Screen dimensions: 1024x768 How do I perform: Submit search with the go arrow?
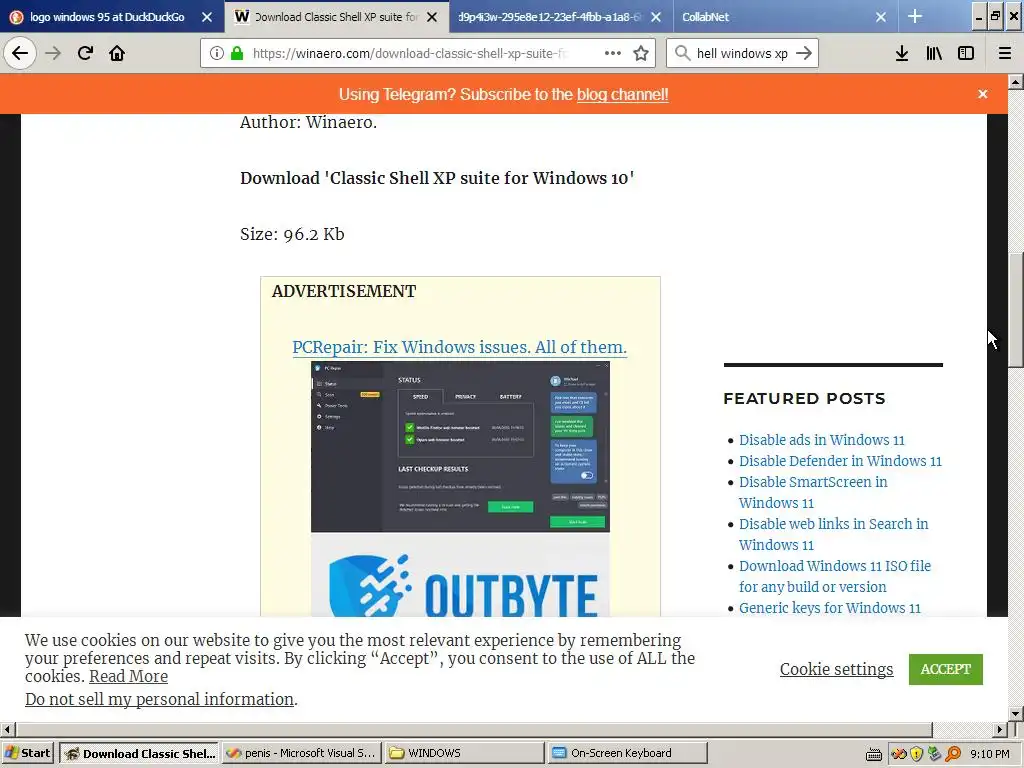click(x=804, y=54)
